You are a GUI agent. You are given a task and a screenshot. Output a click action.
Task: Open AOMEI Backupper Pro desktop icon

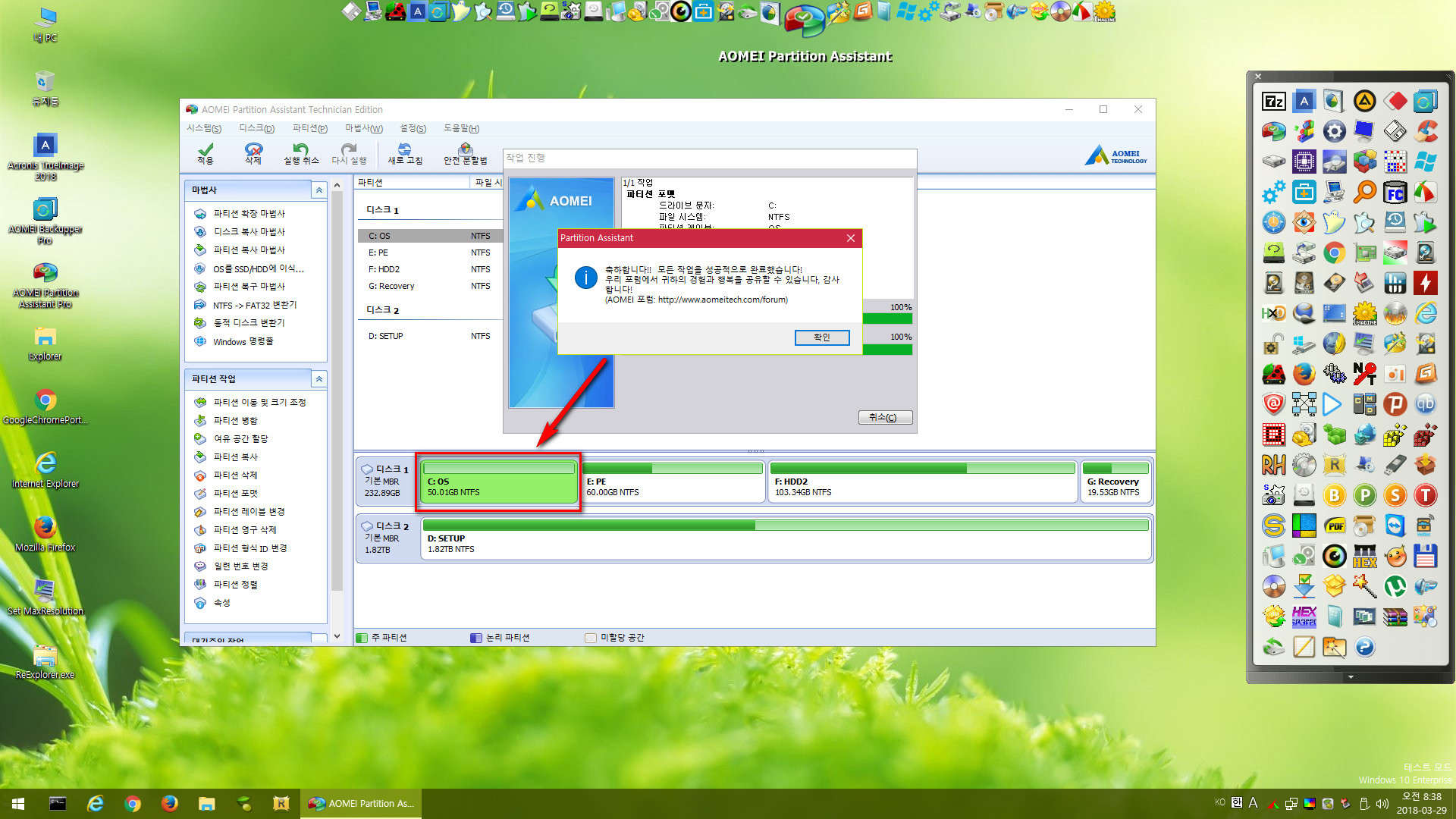(x=45, y=221)
